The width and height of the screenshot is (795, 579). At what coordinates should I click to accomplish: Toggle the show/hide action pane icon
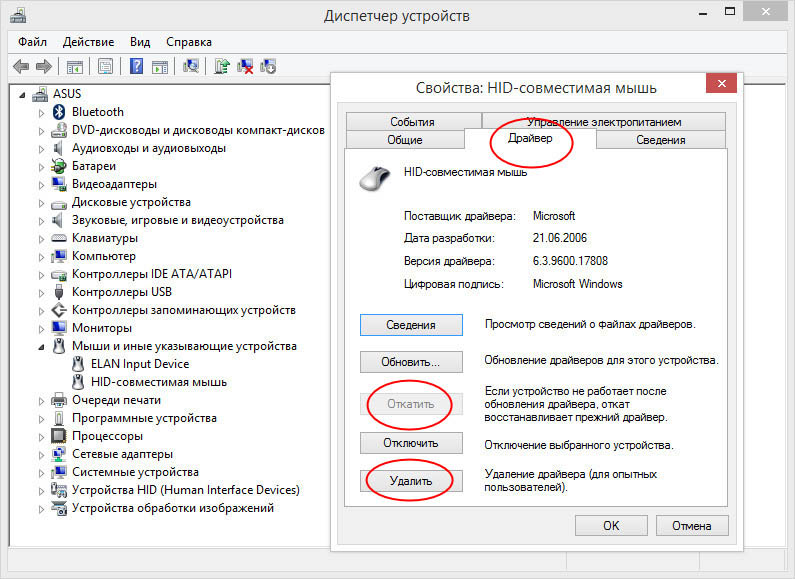(x=160, y=66)
